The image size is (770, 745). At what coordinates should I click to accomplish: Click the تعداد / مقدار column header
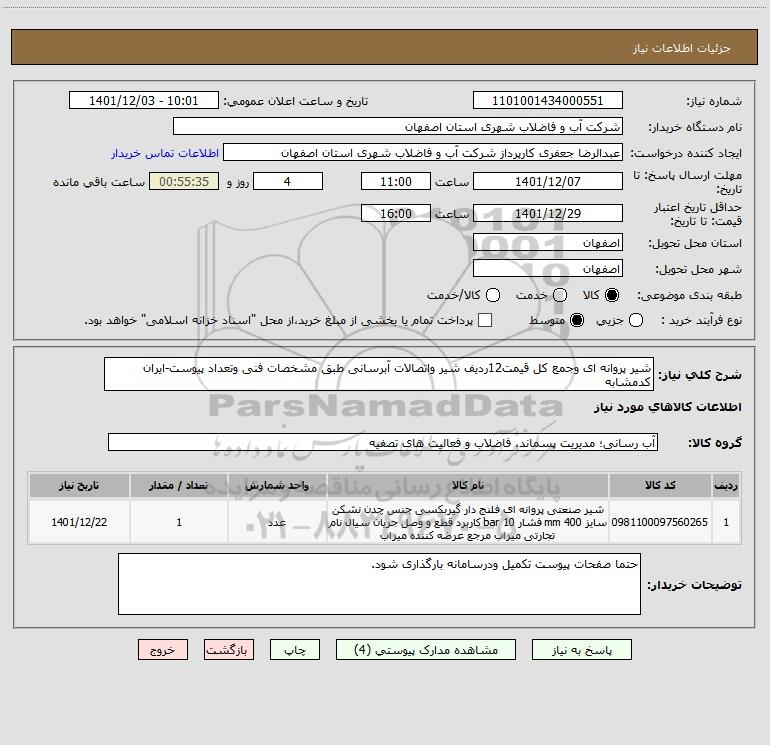coord(179,485)
